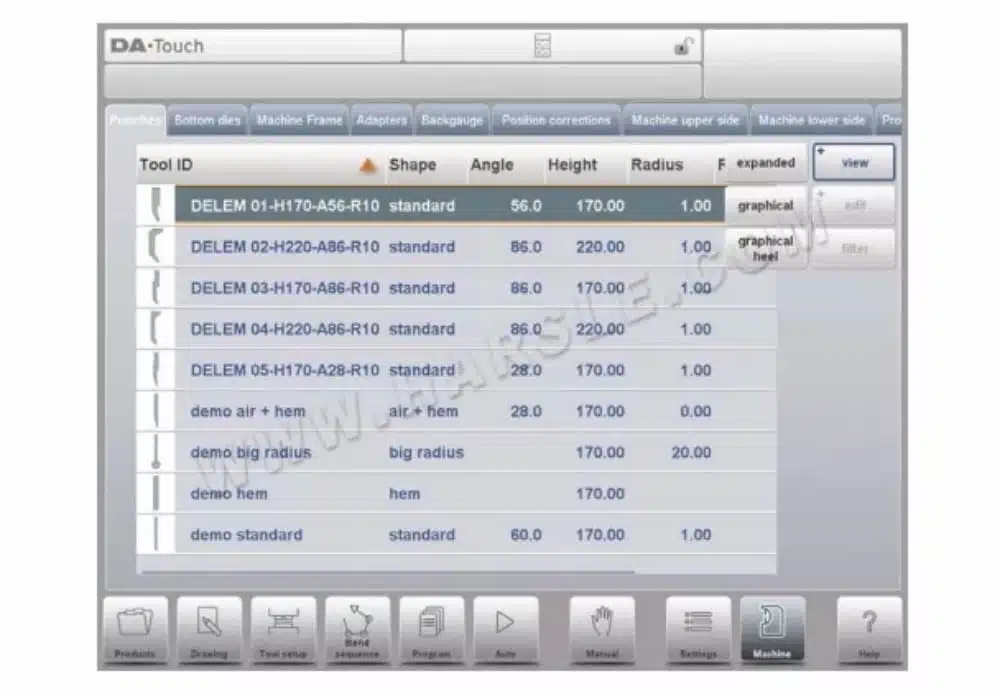Click the calculator icon in header
Screen dimensions: 1000x694
[542, 45]
